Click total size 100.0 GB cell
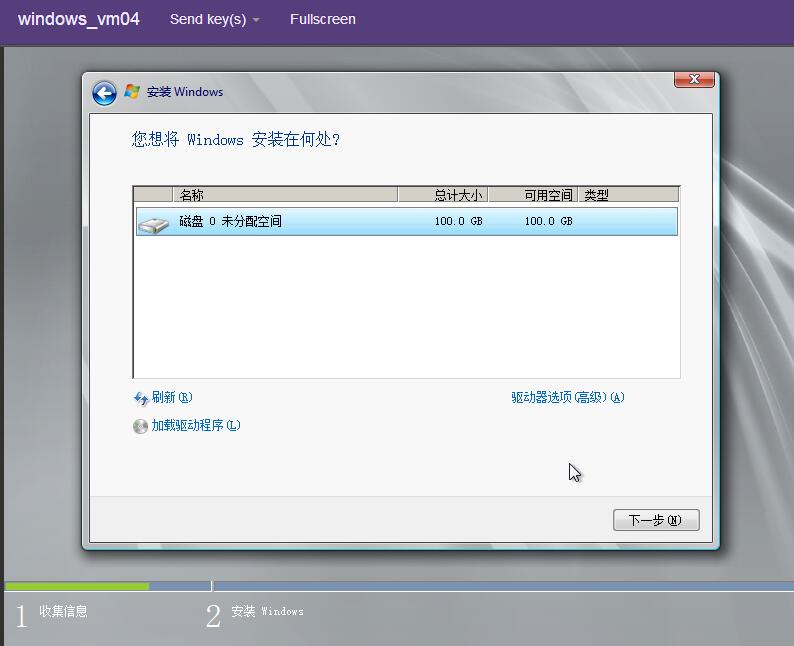The width and height of the screenshot is (794, 646). click(x=458, y=221)
